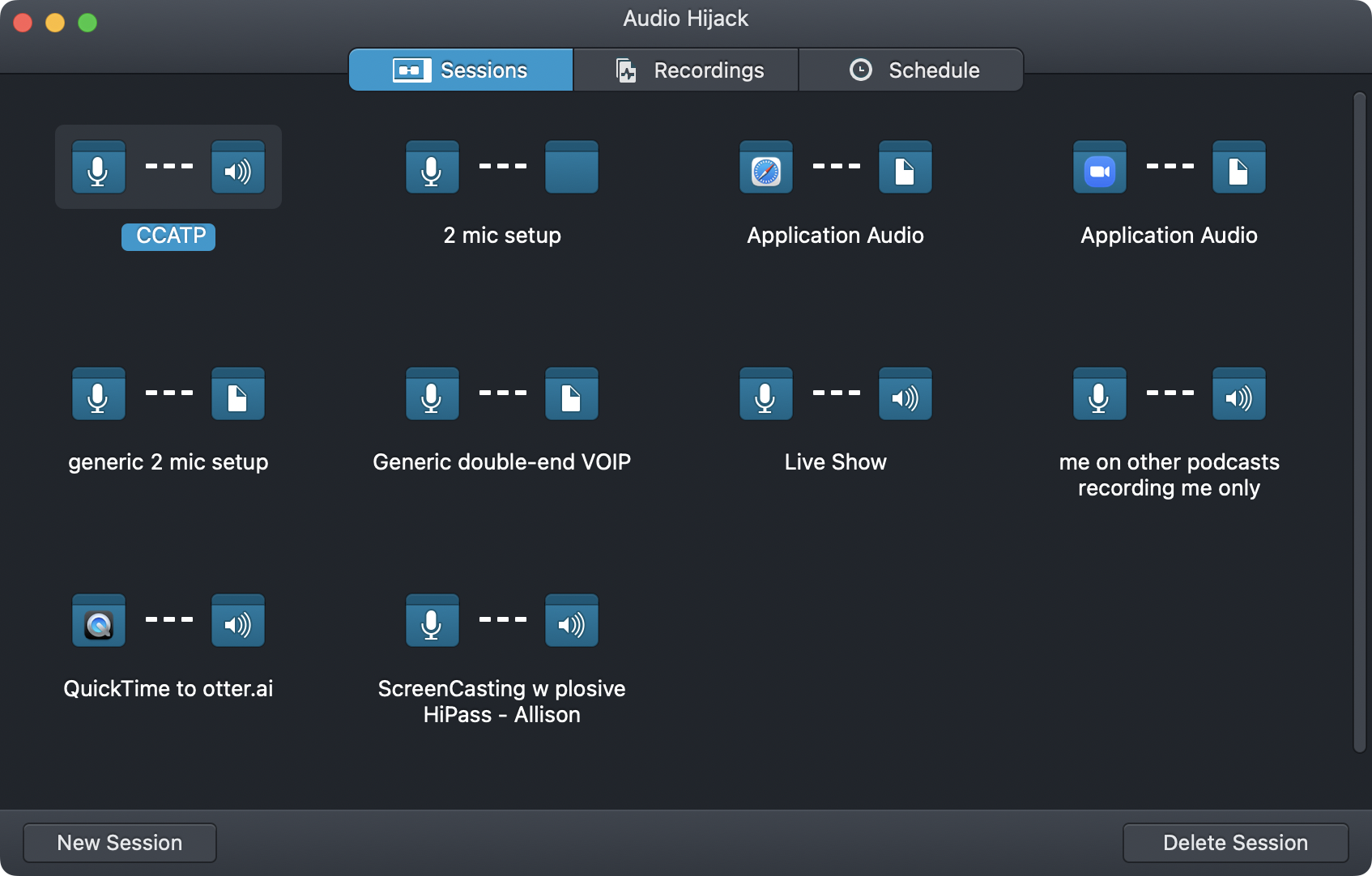Click the Zoom icon in Application Audio session

[1100, 168]
